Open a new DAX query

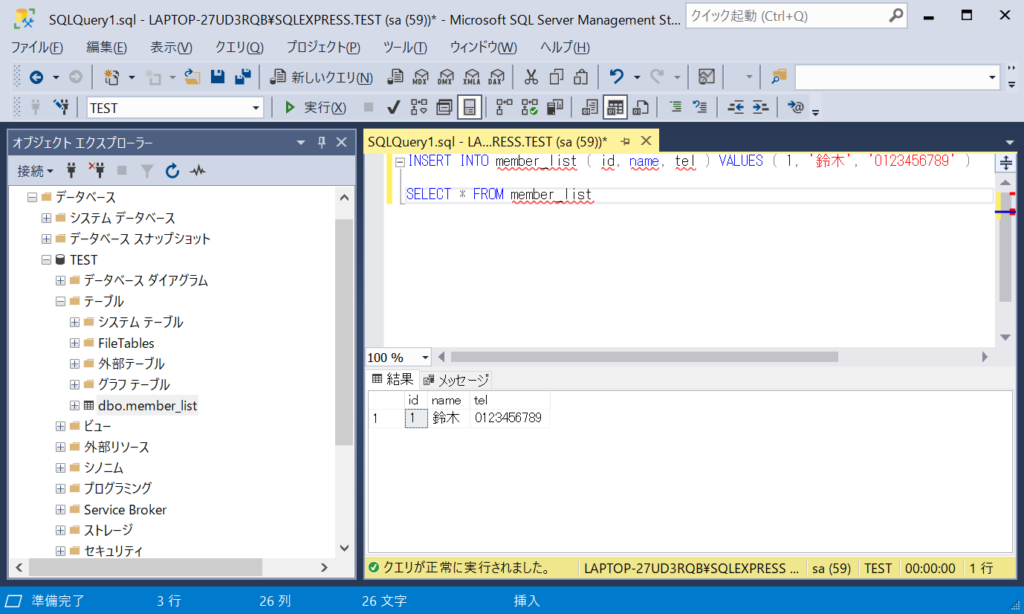click(x=497, y=77)
